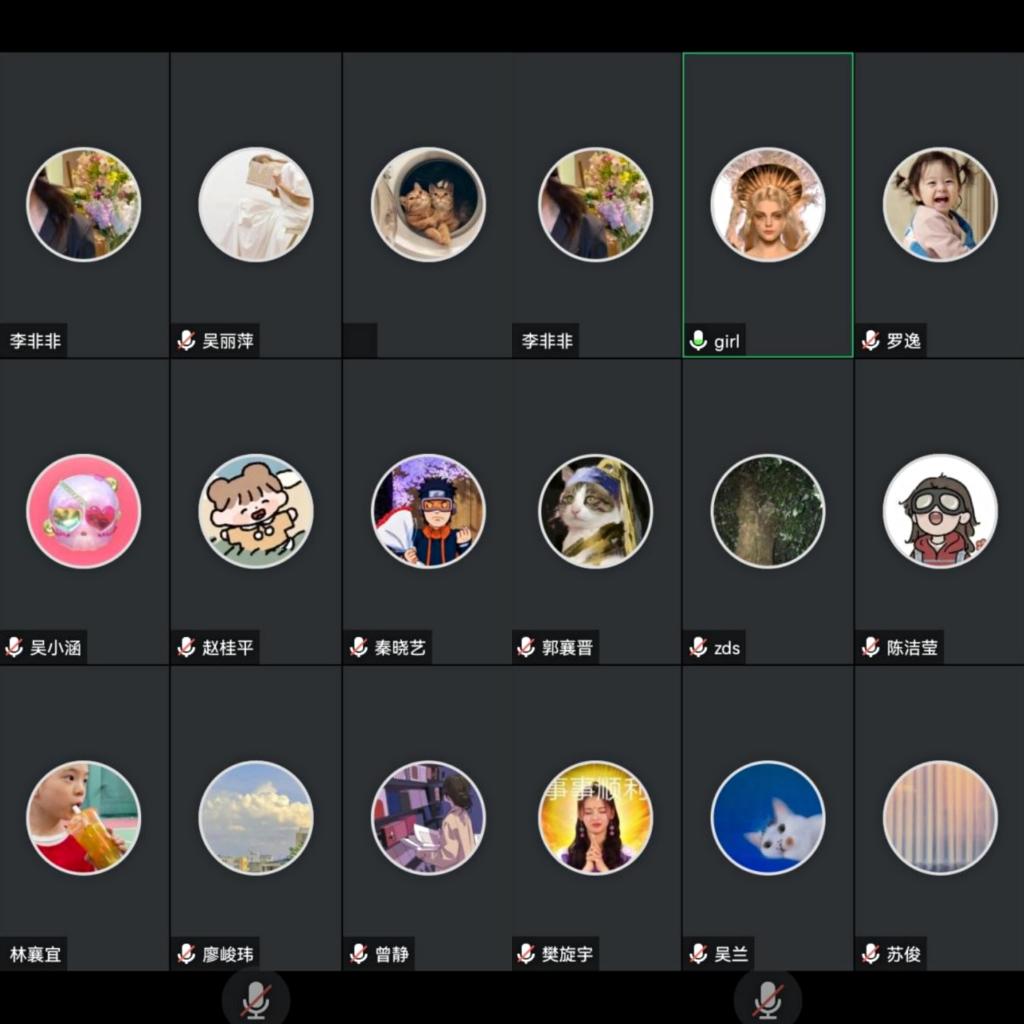The height and width of the screenshot is (1024, 1024).
Task: Open 林襄宜's child drinking juice avatar
Action: coord(84,818)
